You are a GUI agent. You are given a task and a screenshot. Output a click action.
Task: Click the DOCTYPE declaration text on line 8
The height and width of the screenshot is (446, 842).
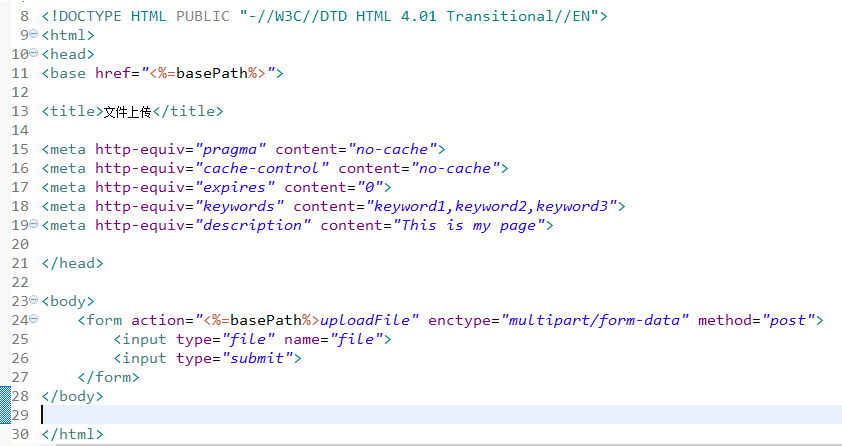coord(324,16)
